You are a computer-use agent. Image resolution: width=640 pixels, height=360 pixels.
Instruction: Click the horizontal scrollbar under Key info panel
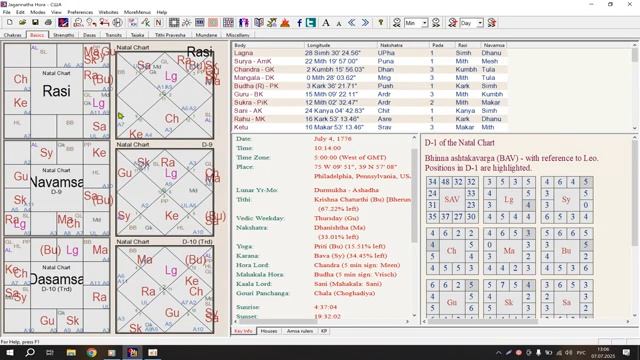coord(322,322)
